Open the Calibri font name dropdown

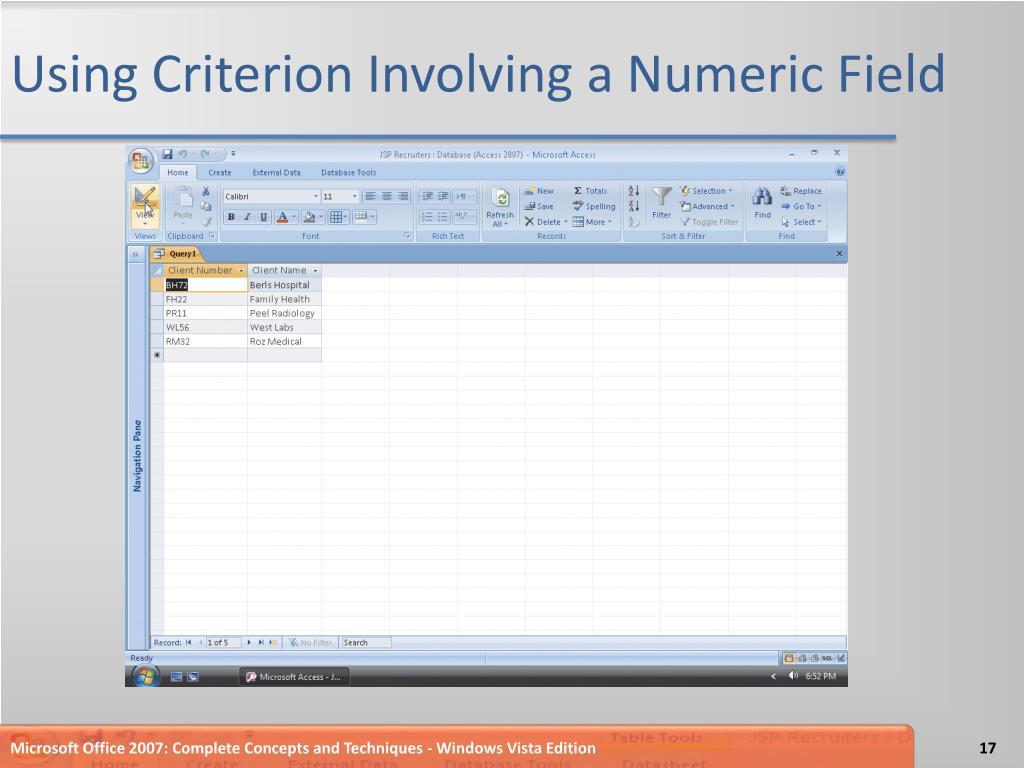coord(315,197)
